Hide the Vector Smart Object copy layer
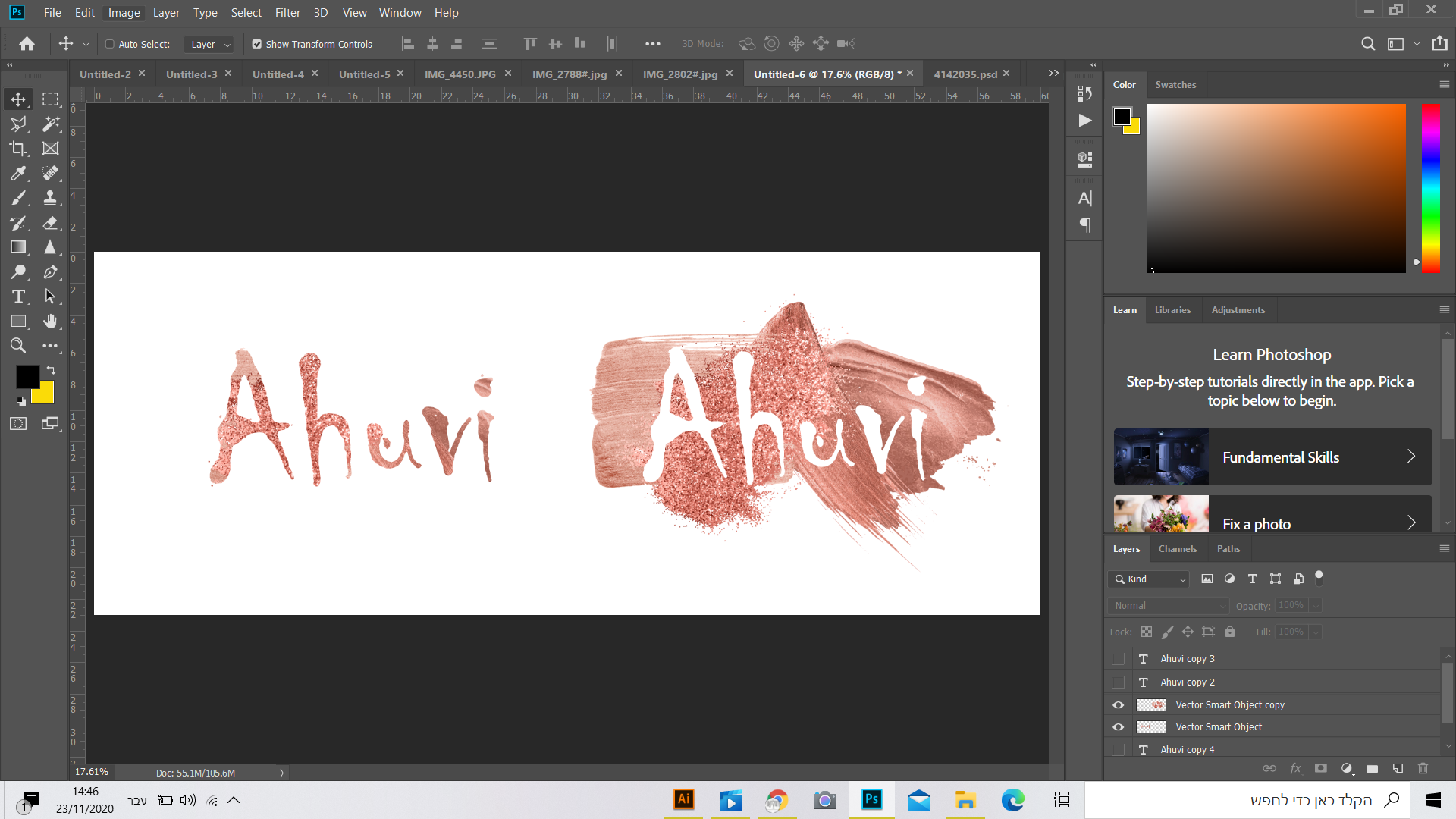 click(x=1118, y=704)
